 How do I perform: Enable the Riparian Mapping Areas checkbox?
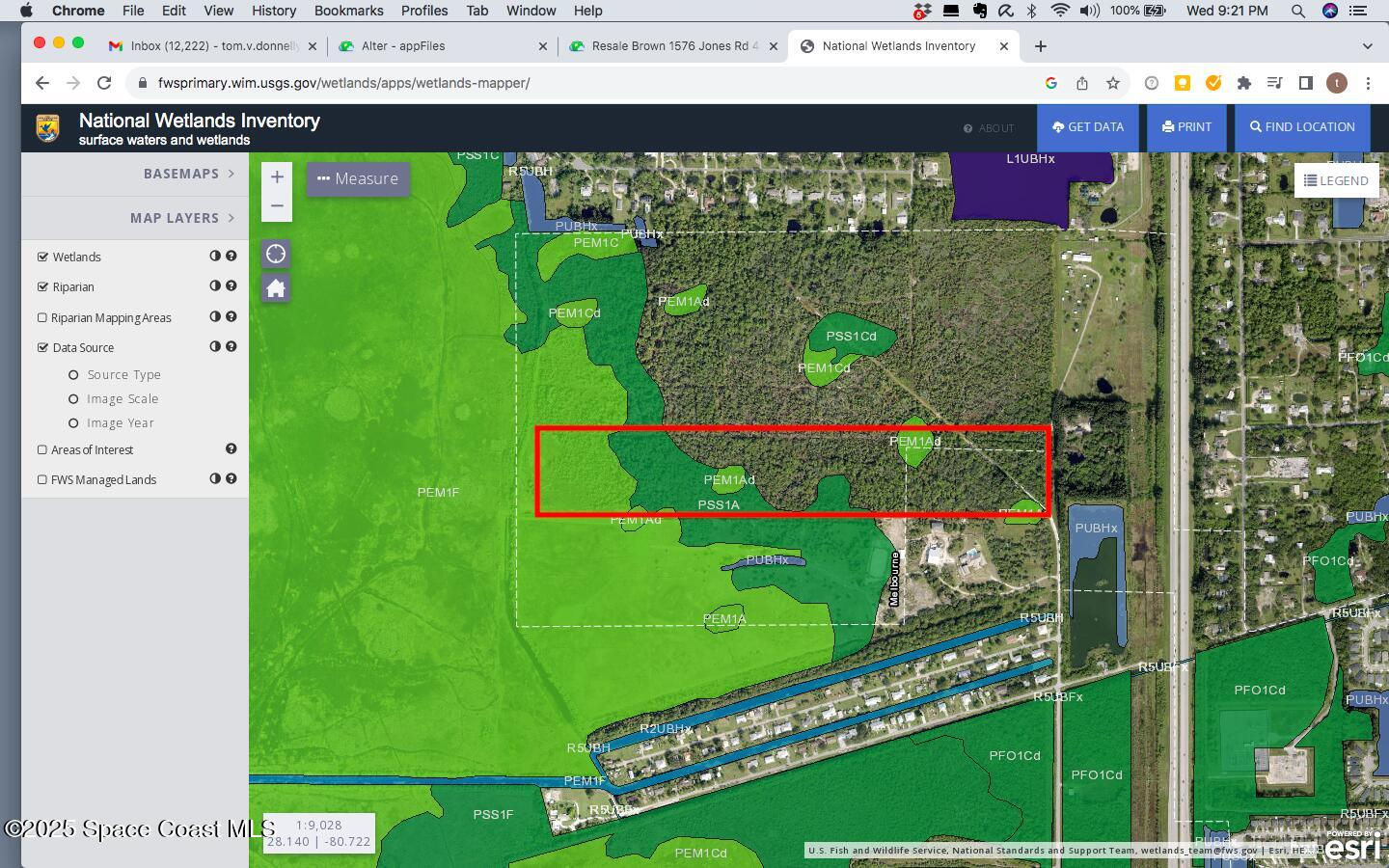42,317
